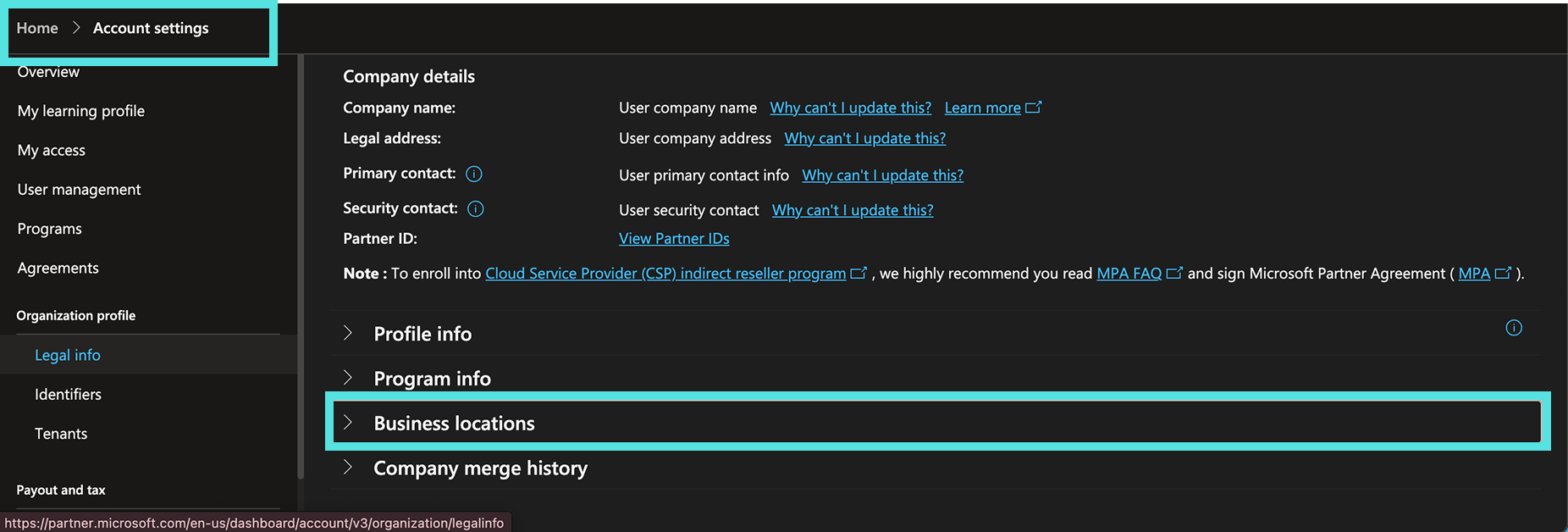This screenshot has width=1568, height=532.
Task: Open User management in sidebar
Action: click(x=79, y=190)
